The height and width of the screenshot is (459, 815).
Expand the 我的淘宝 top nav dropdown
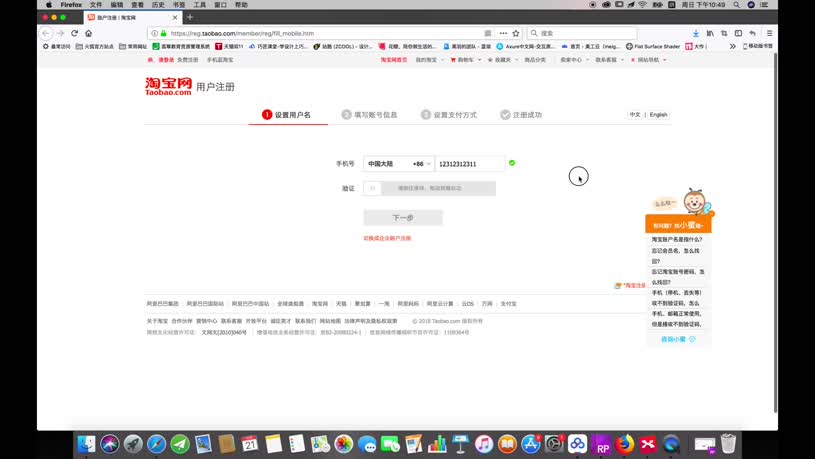coord(429,60)
